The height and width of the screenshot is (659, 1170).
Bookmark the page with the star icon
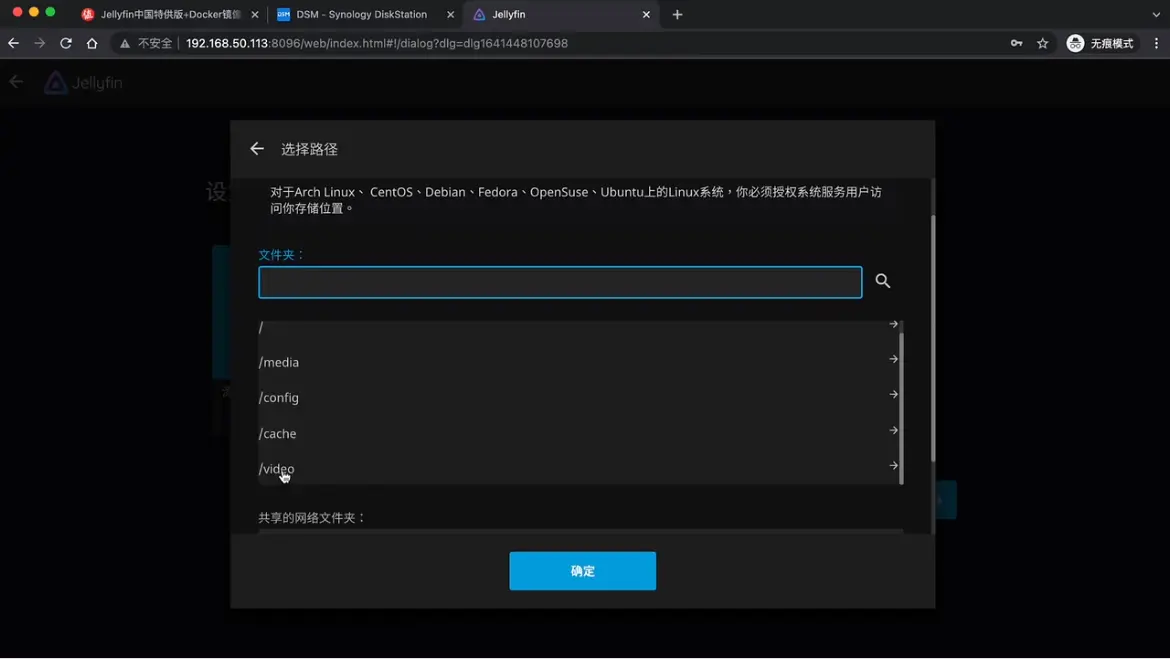tap(1043, 43)
